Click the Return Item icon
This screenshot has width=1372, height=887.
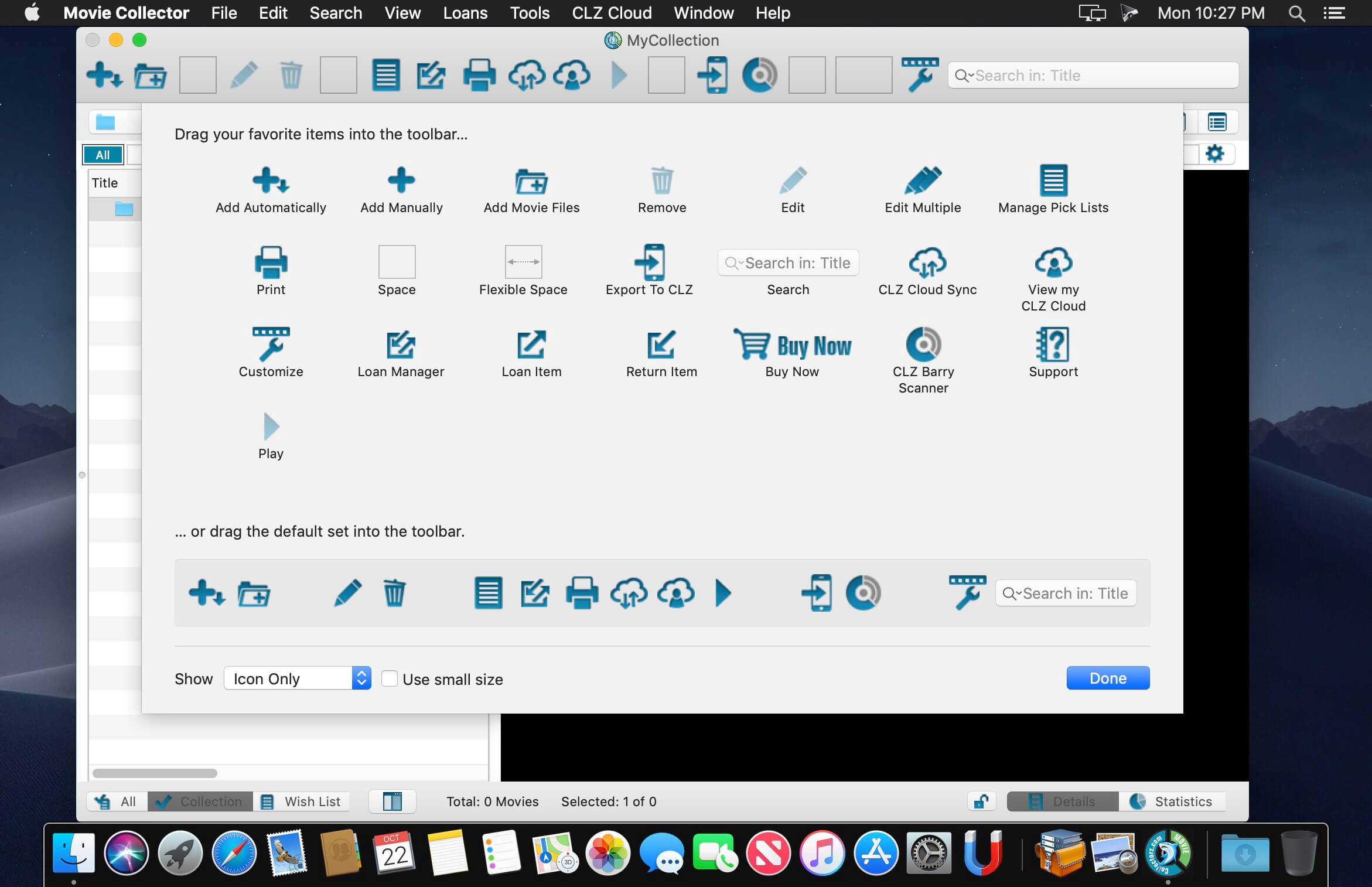[661, 344]
